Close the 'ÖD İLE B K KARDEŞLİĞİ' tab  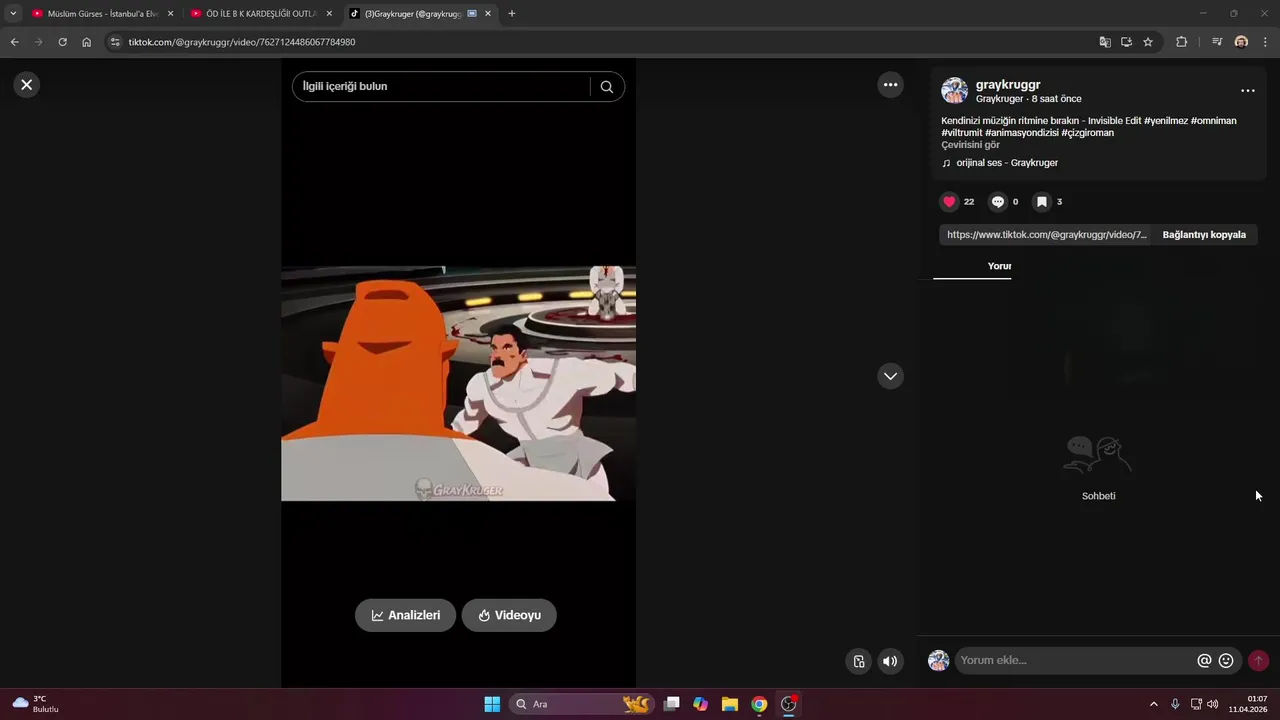[x=329, y=14]
